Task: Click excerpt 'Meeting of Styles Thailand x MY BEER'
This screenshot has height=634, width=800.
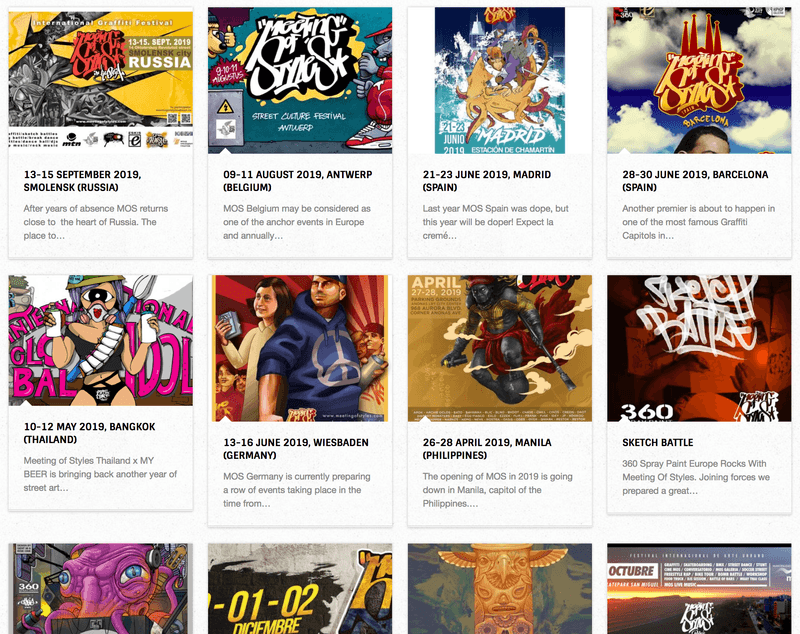Action: [x=100, y=474]
